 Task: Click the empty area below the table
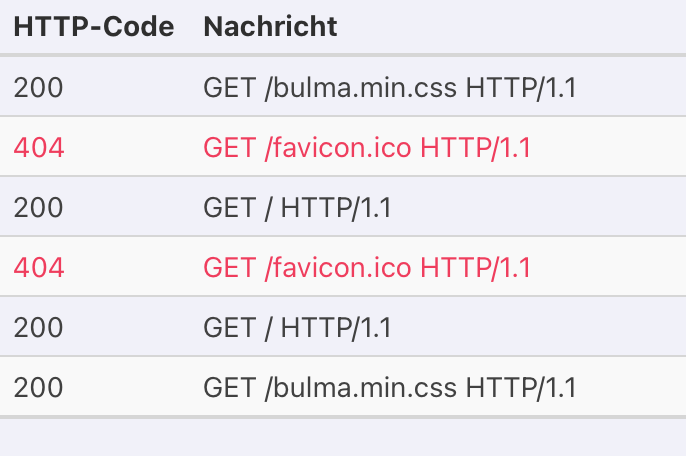point(343,436)
